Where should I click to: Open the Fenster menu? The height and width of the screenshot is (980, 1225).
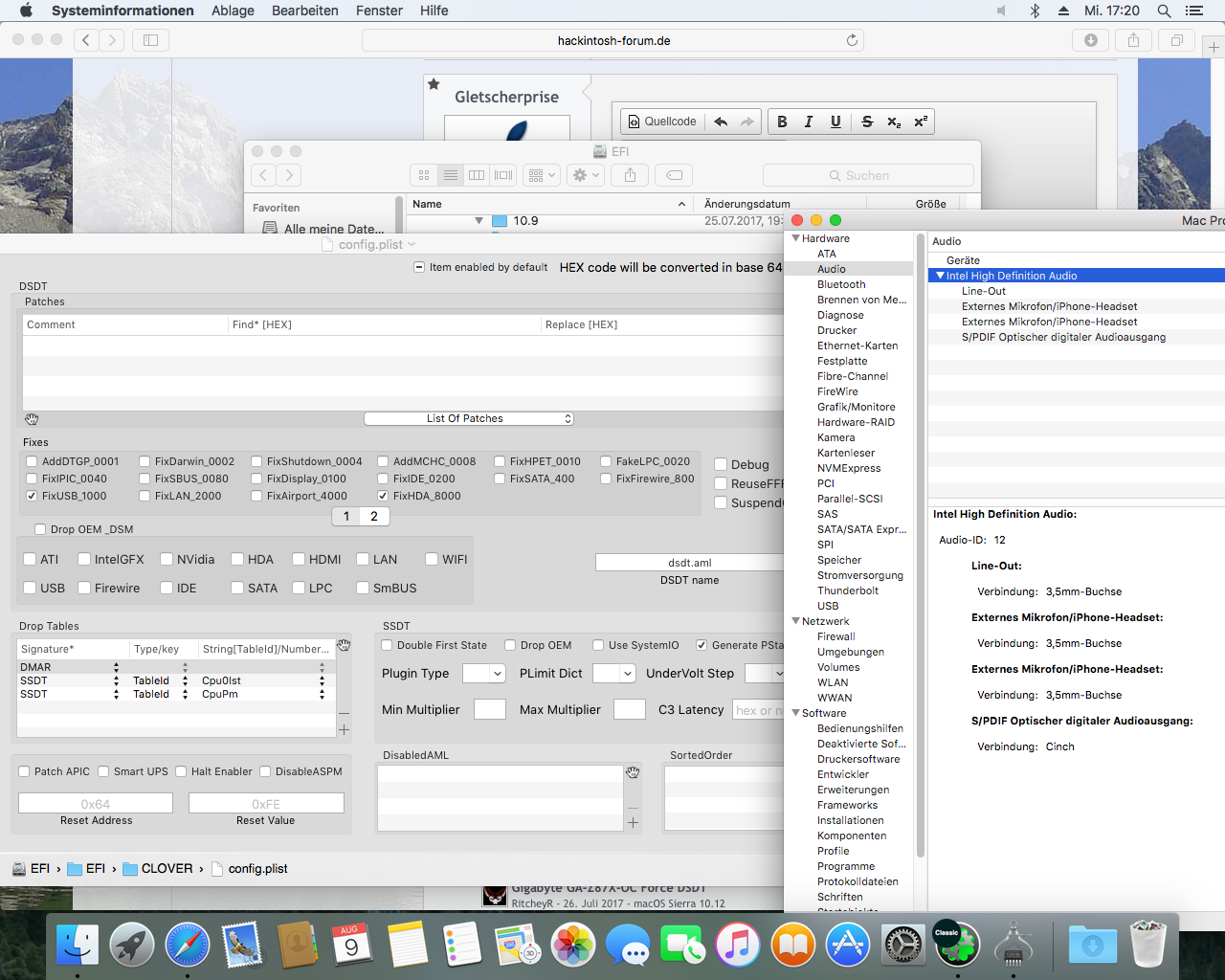tap(379, 11)
